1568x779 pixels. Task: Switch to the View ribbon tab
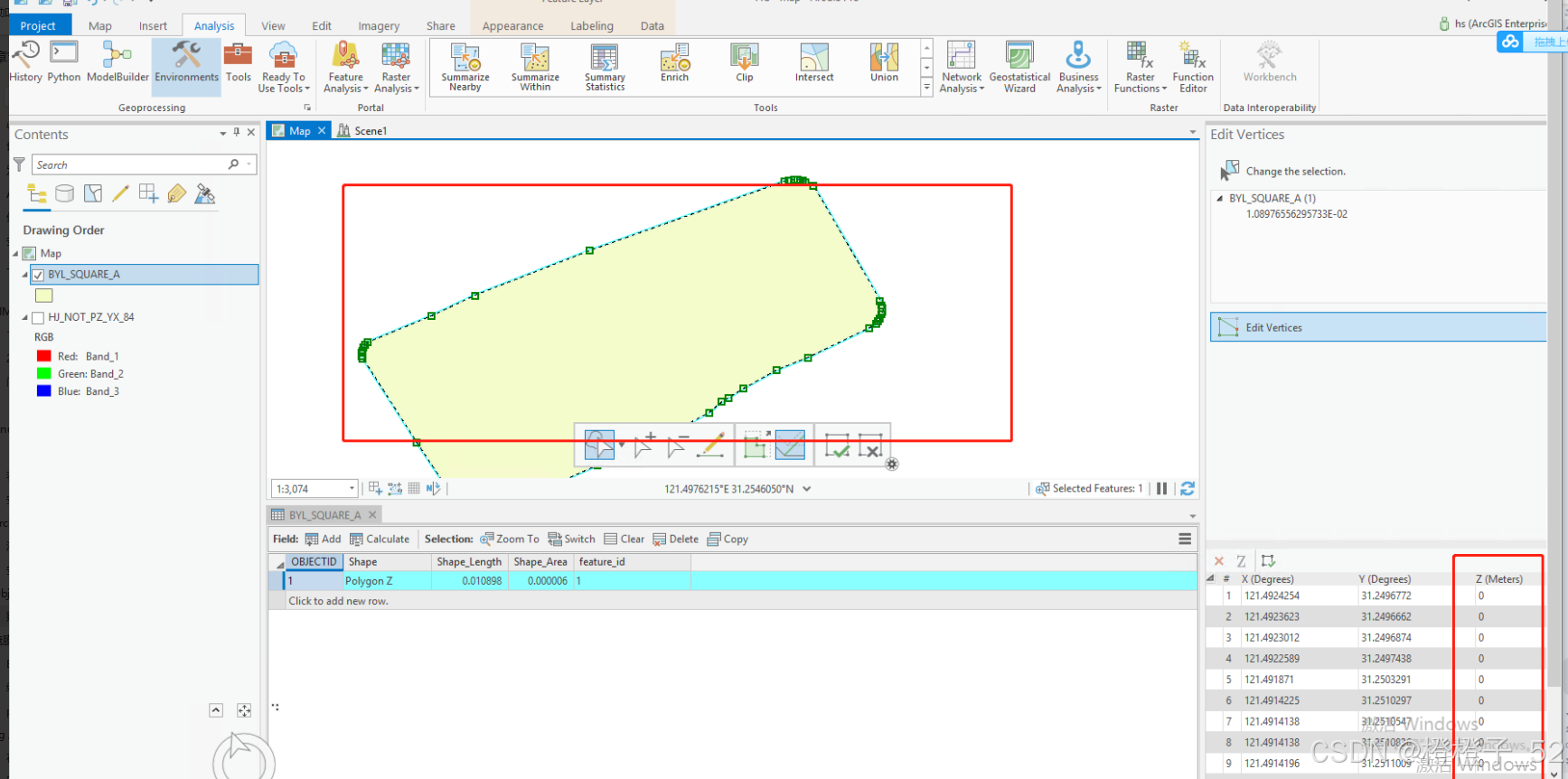(x=273, y=26)
